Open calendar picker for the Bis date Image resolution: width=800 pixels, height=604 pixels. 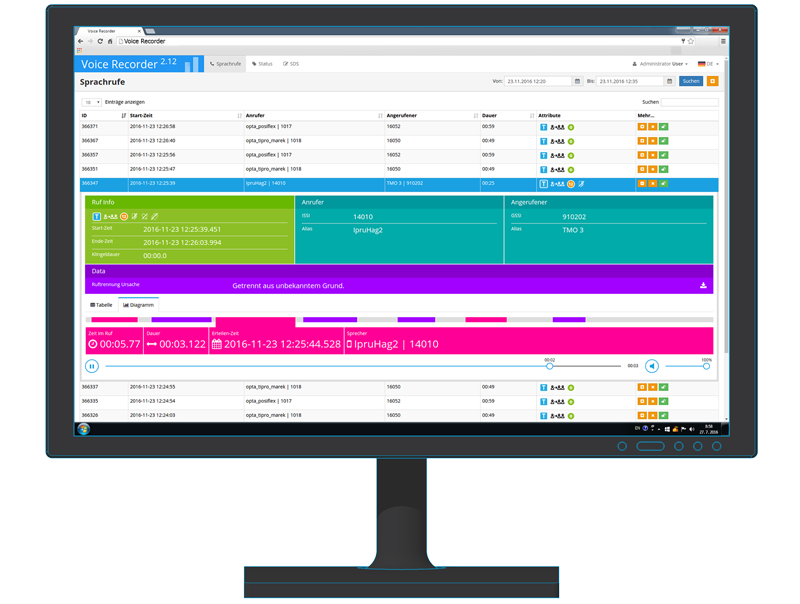669,81
